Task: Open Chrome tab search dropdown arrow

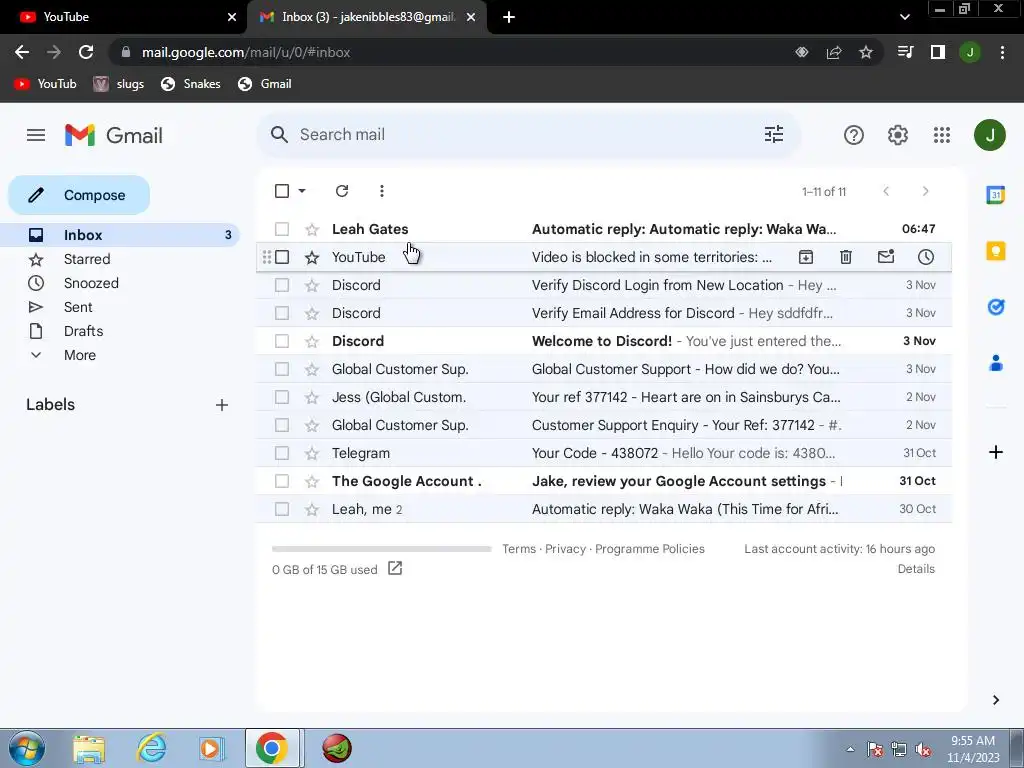Action: (x=904, y=17)
